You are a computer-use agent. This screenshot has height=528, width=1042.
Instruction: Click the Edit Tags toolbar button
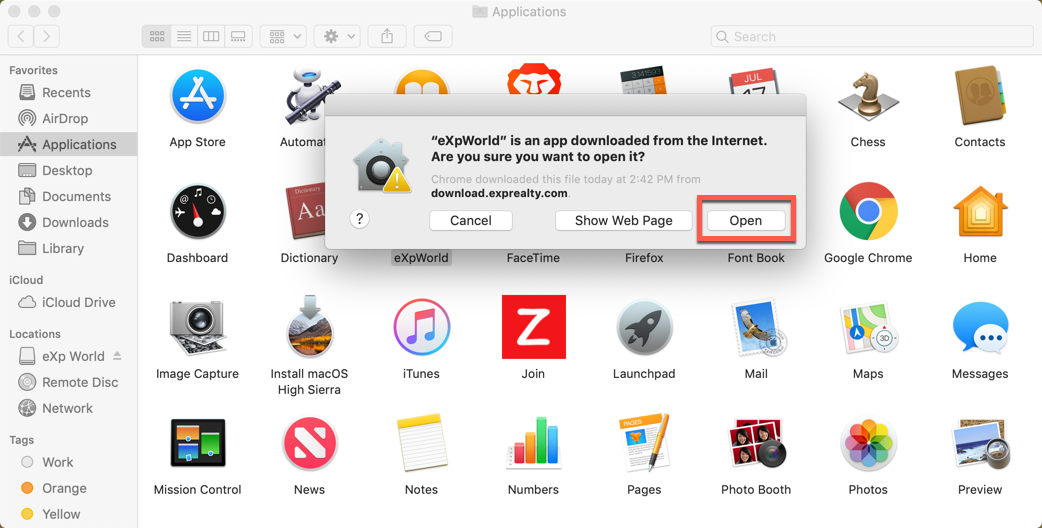click(x=433, y=37)
